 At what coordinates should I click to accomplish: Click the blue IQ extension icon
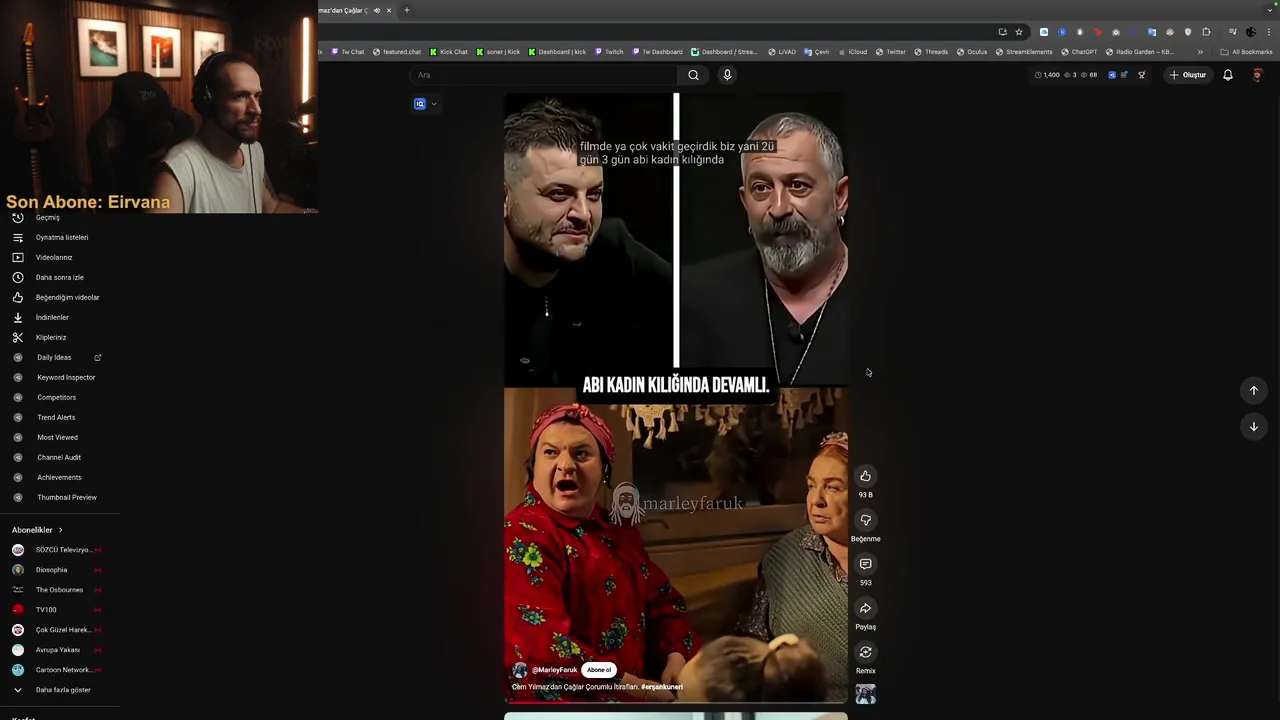pos(420,104)
